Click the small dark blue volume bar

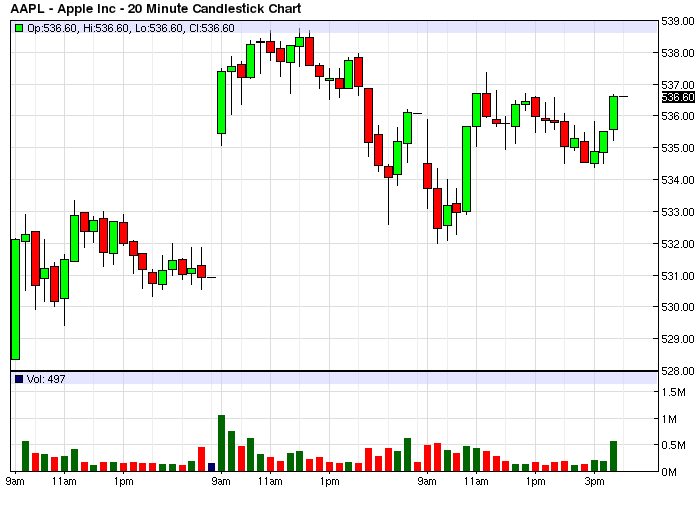point(212,467)
